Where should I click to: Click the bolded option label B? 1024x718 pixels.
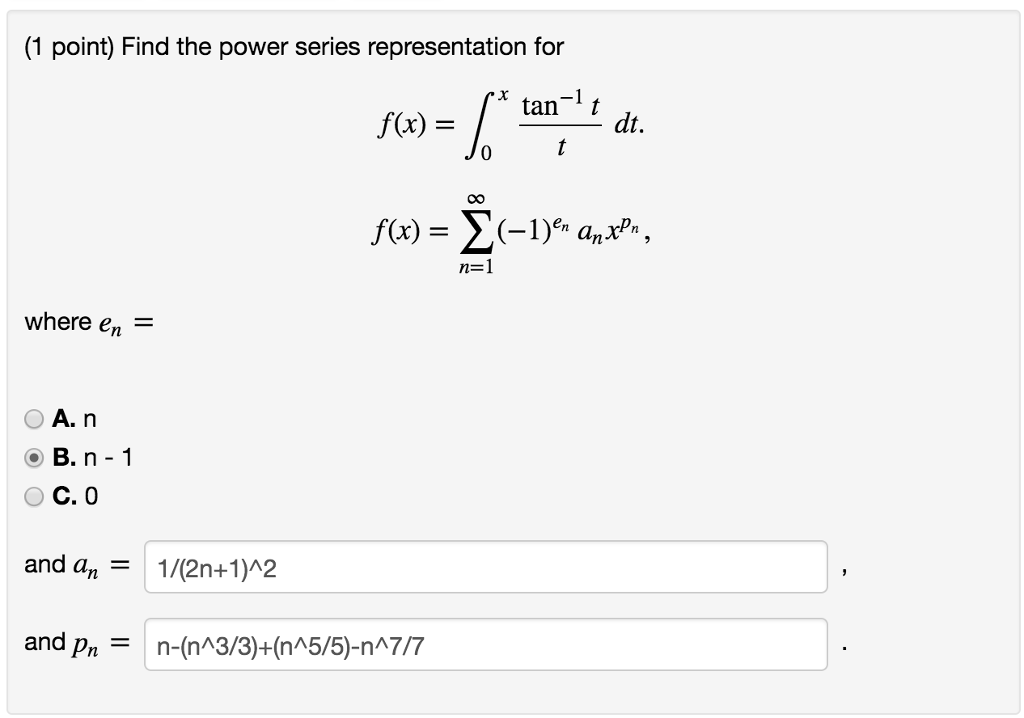click(x=62, y=458)
